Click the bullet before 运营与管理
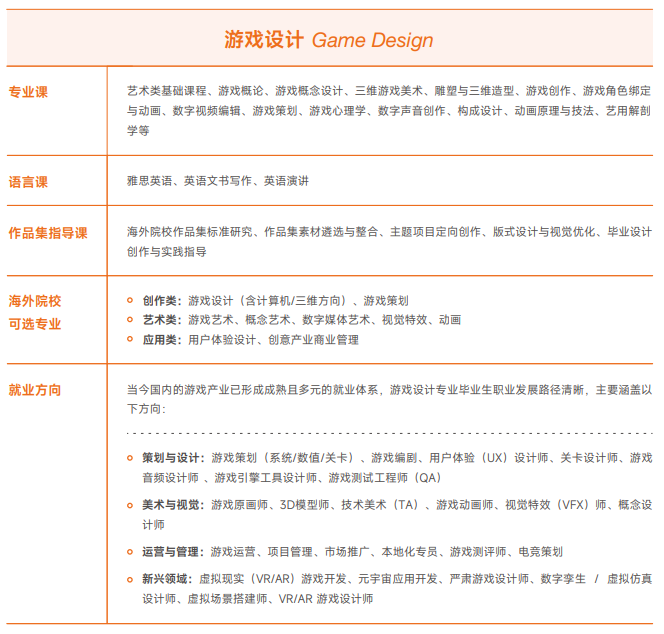Viewport: 664px width, 634px height. [x=130, y=552]
